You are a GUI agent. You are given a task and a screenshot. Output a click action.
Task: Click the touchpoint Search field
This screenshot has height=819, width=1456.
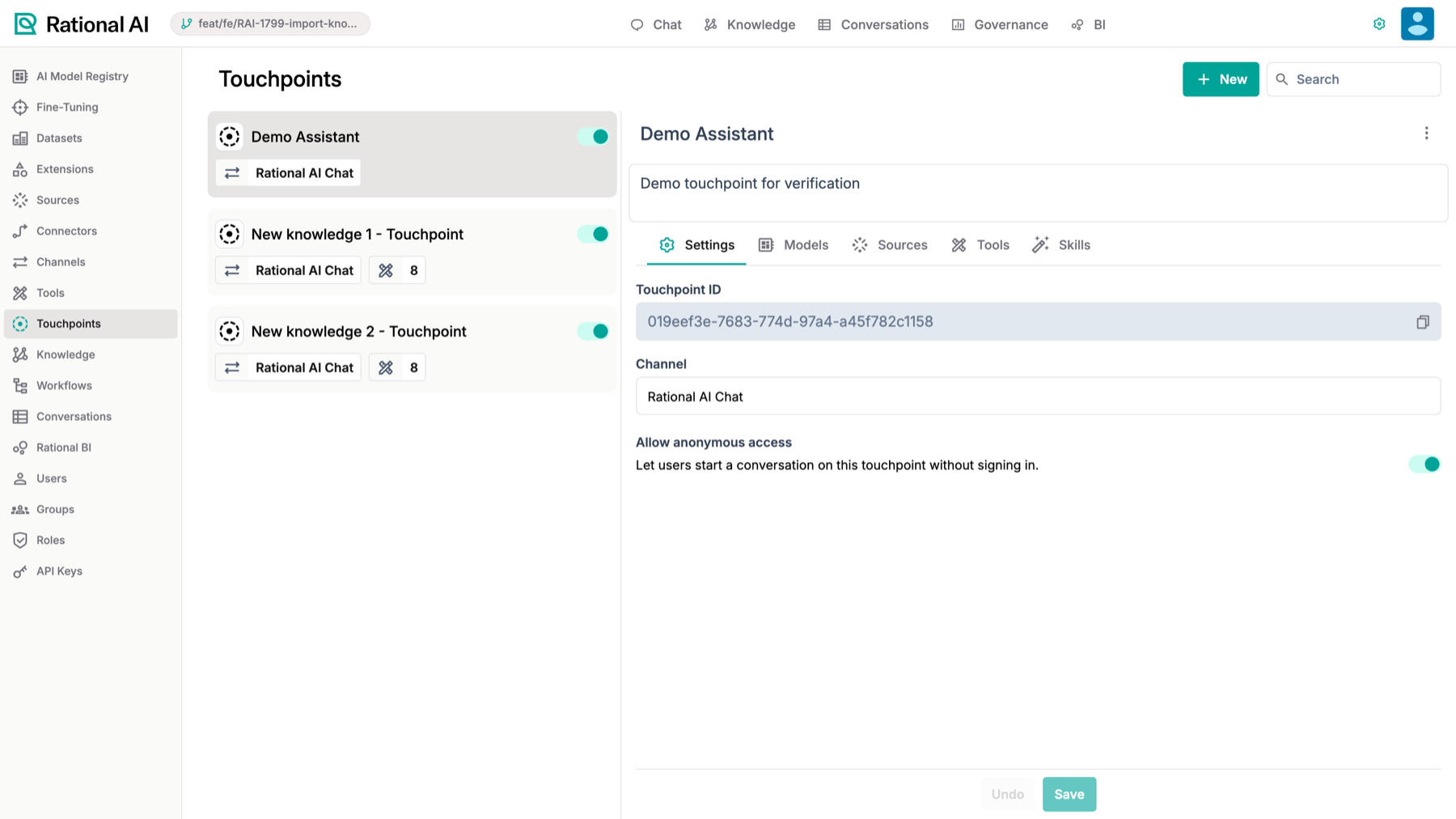click(x=1353, y=79)
